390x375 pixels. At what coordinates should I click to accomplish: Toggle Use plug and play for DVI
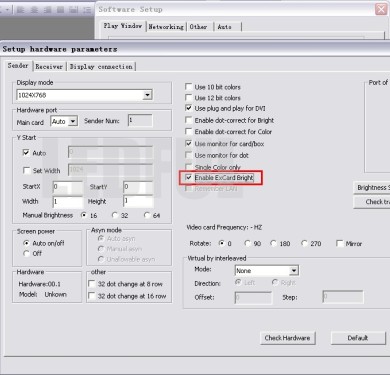click(x=189, y=108)
